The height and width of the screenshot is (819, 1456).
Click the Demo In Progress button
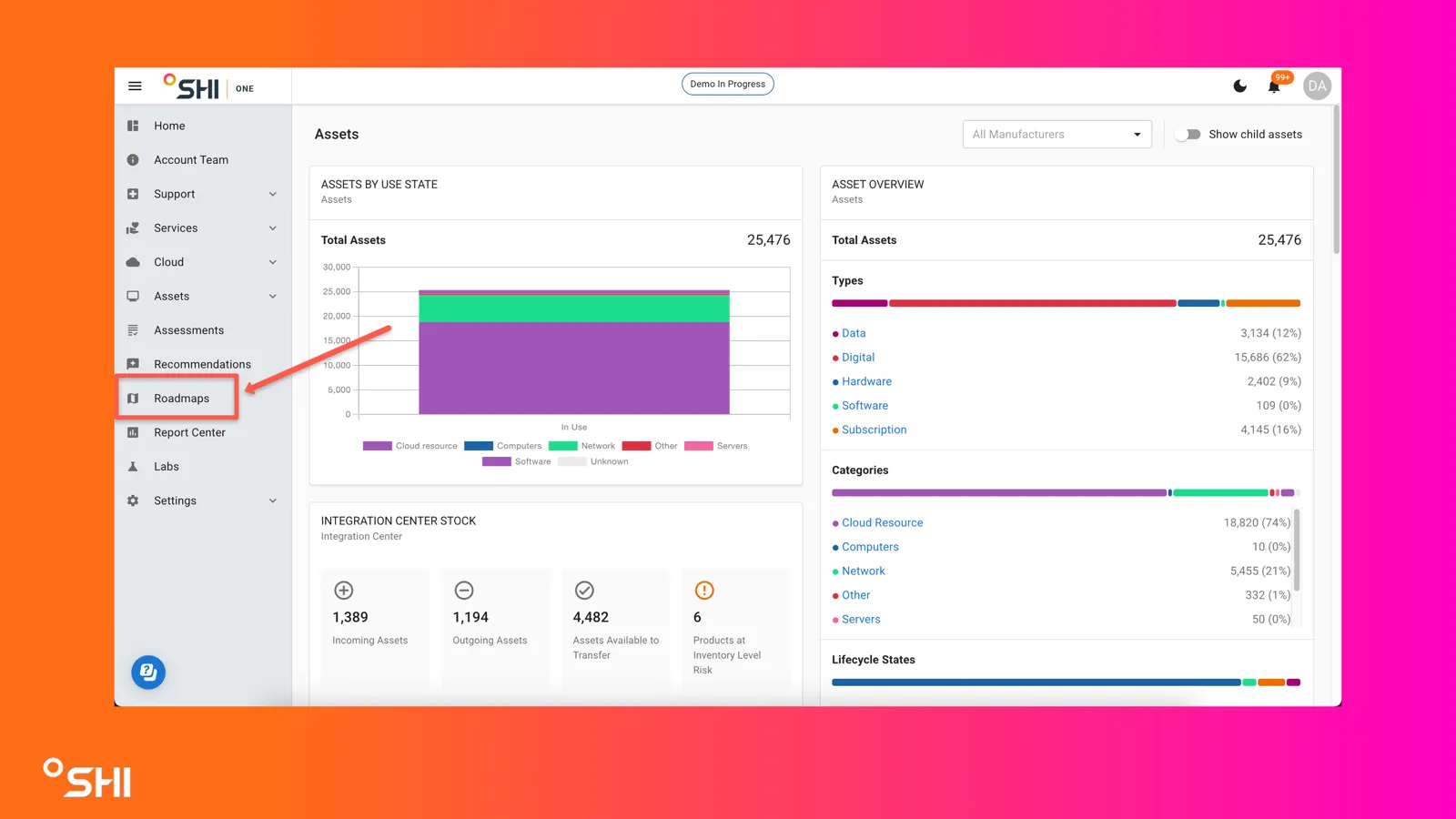pos(727,84)
